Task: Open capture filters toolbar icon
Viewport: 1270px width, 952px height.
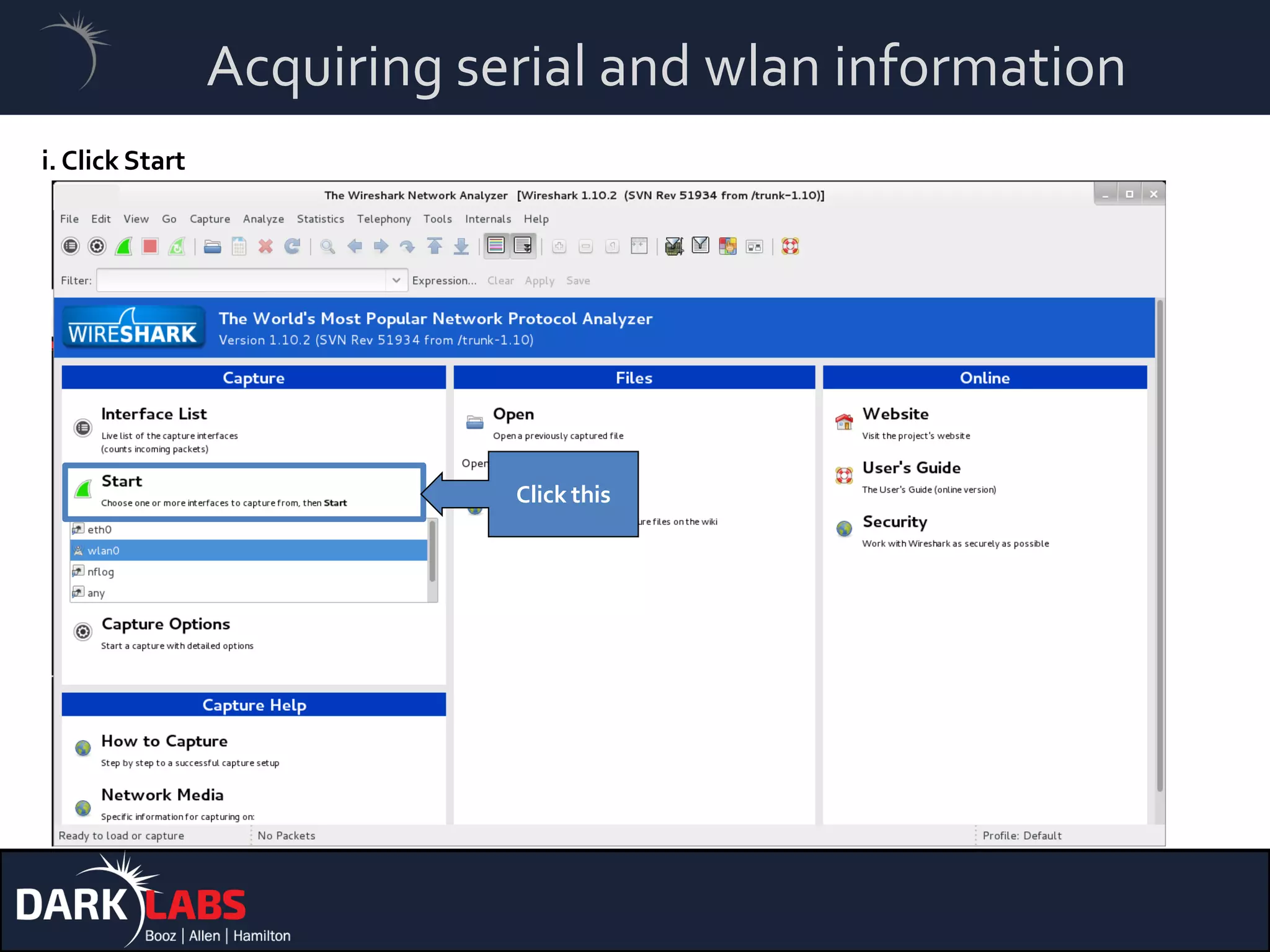Action: point(674,246)
